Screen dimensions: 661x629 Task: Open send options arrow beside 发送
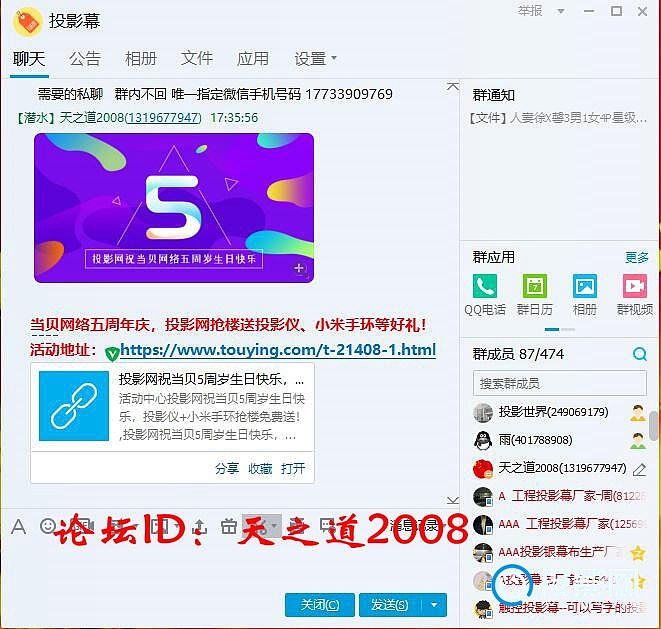(x=434, y=605)
